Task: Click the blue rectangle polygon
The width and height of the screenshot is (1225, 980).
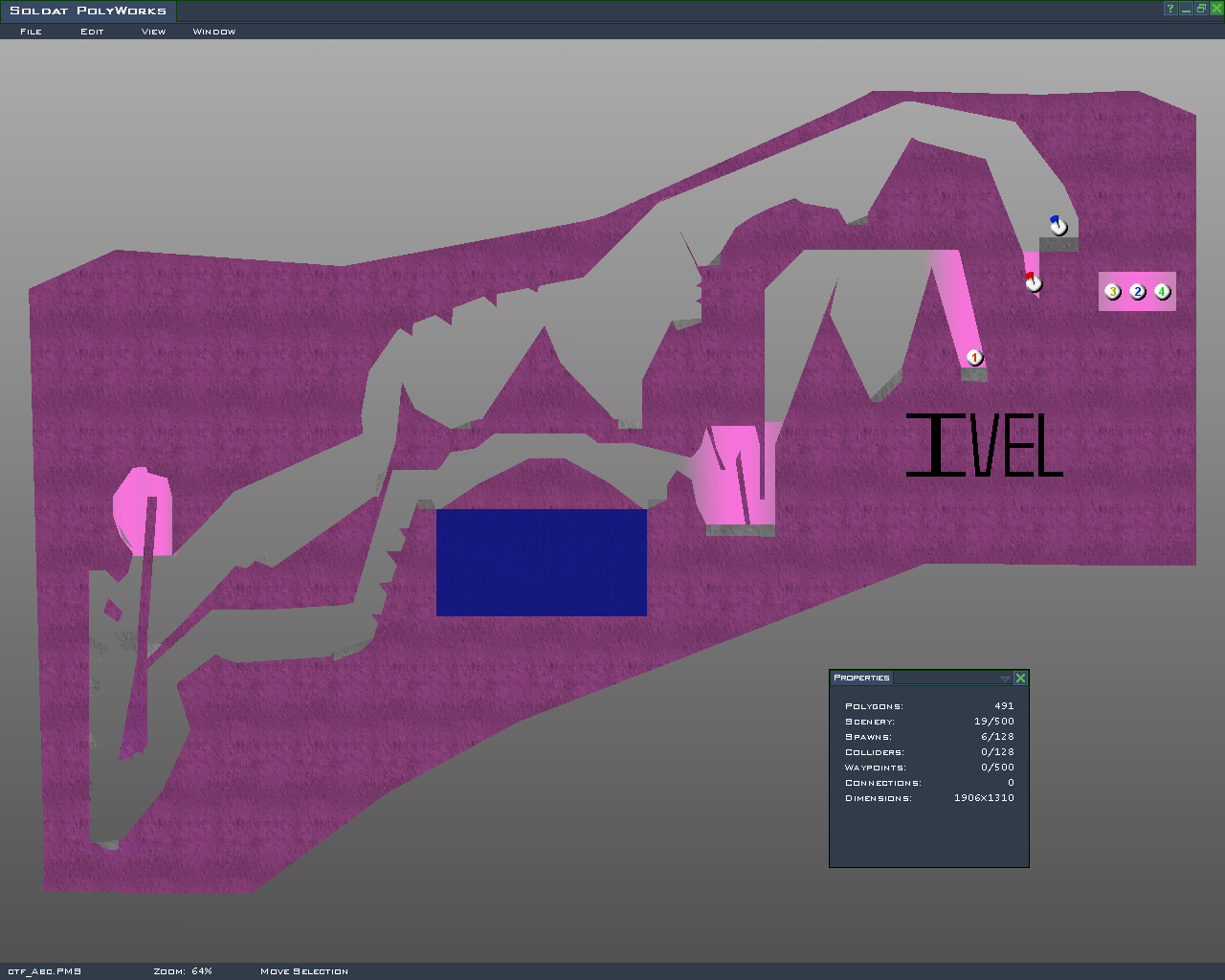Action: click(x=541, y=562)
